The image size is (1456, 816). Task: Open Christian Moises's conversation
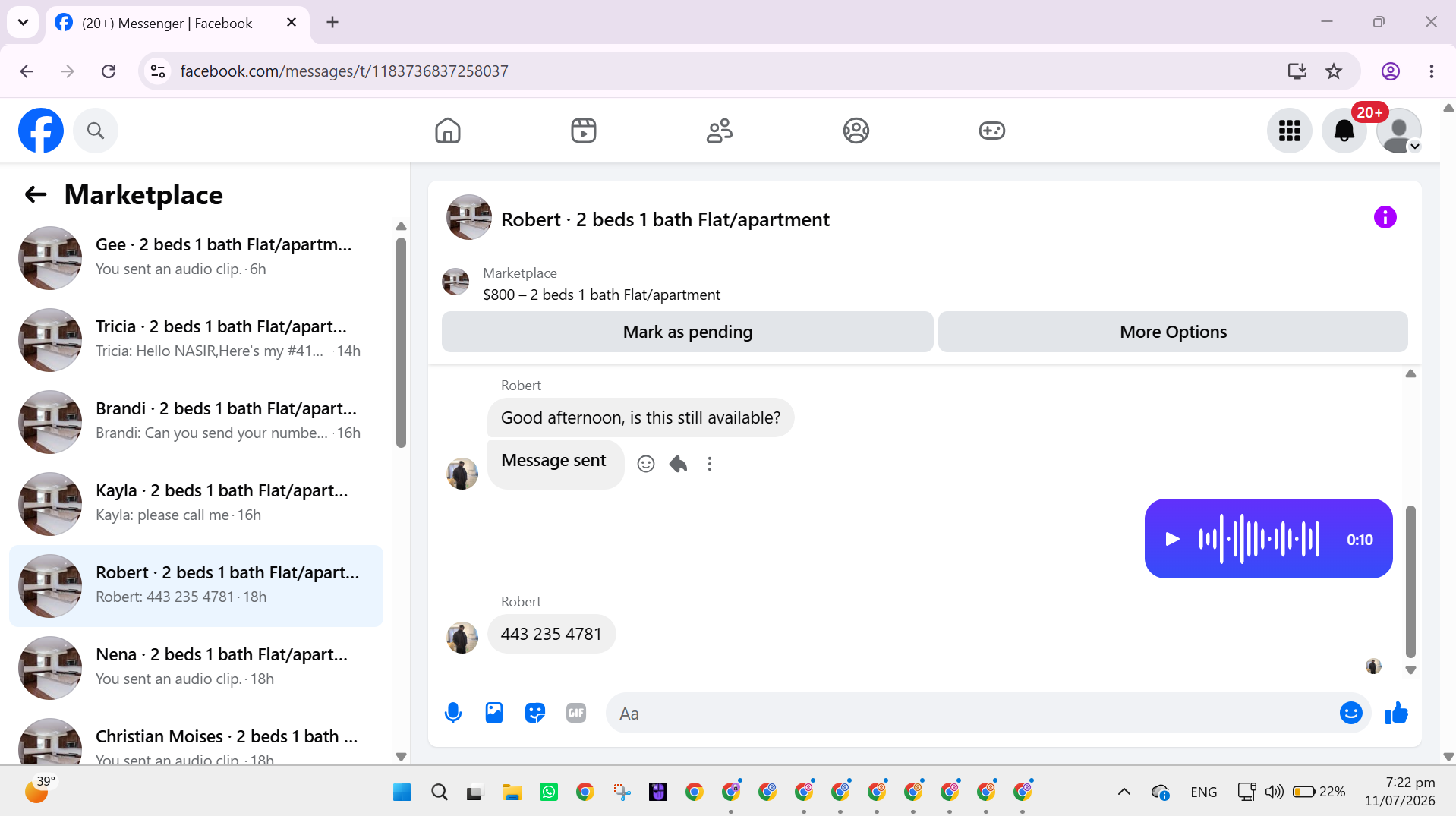[196, 739]
